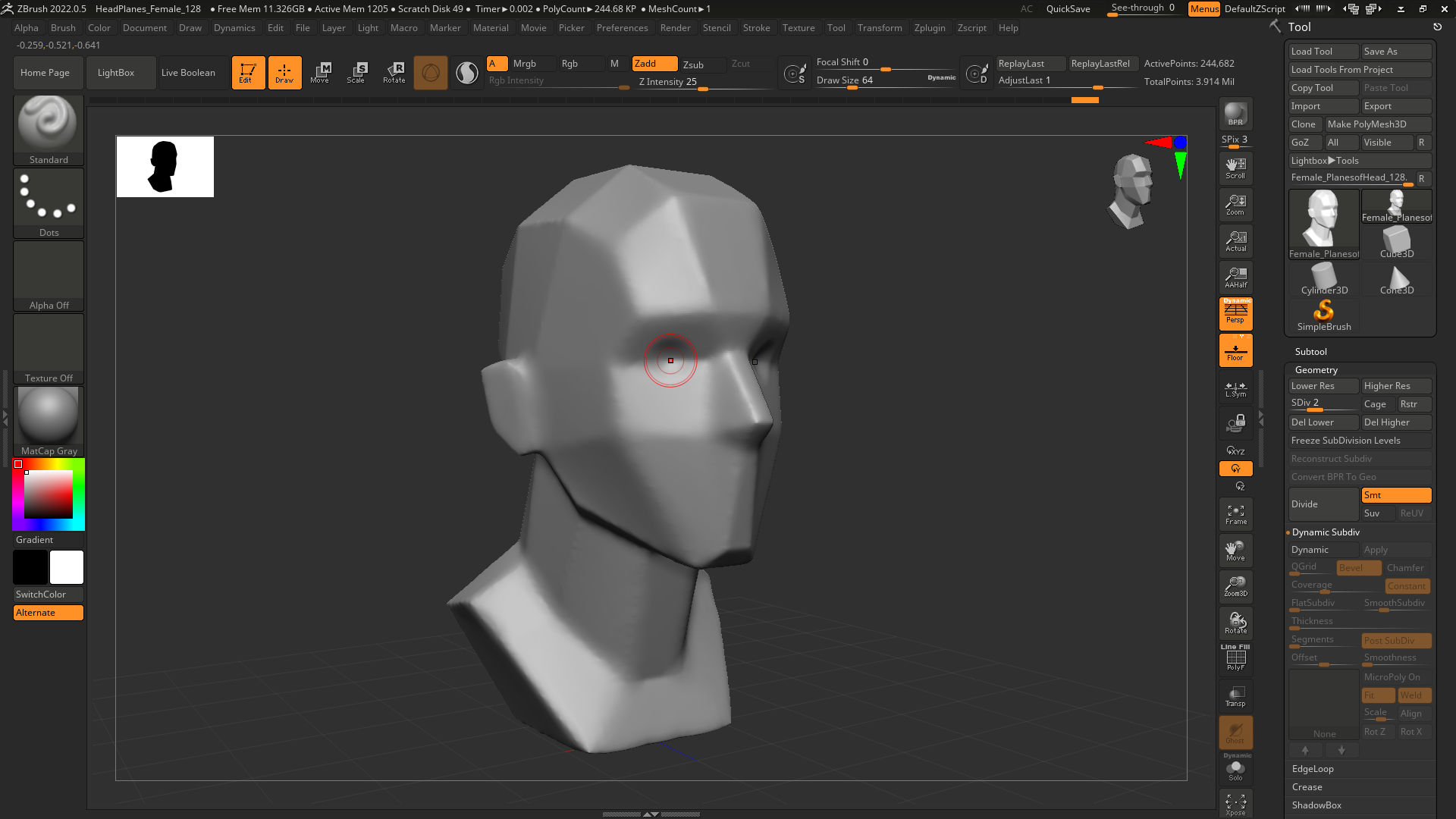Select the Draw mode icon
1456x819 pixels.
point(284,73)
